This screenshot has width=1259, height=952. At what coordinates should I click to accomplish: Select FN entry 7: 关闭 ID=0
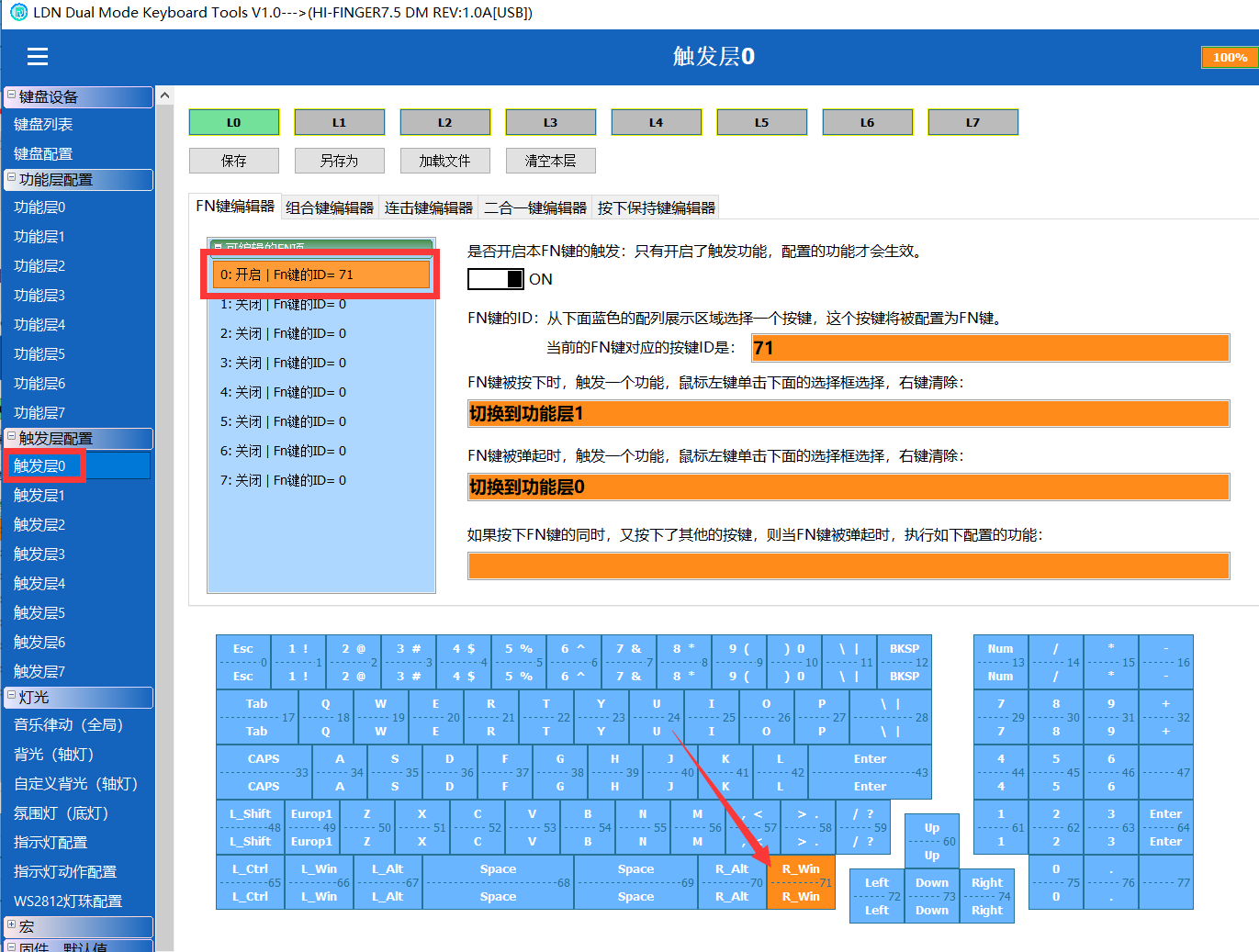(321, 480)
